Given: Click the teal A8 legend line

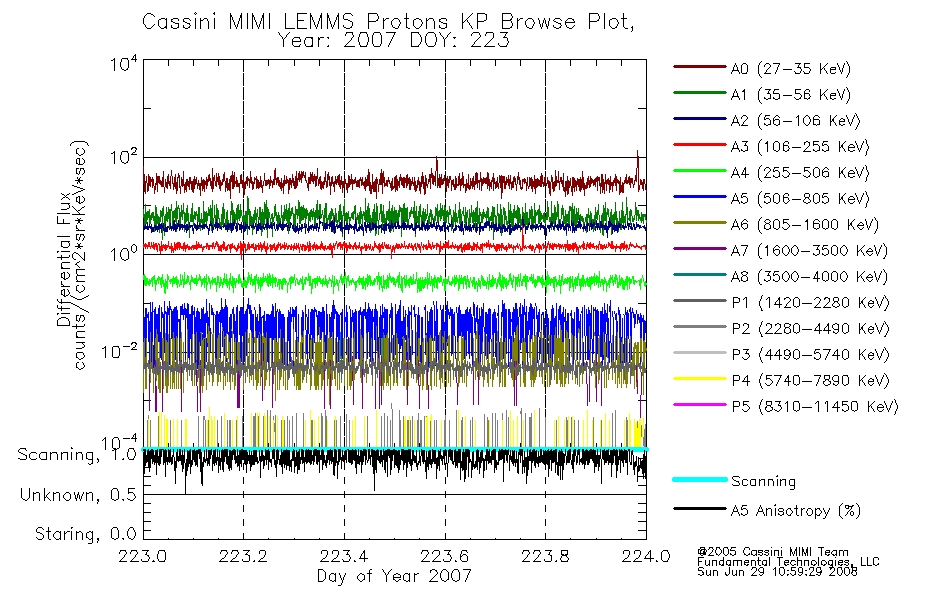Looking at the screenshot, I should pos(700,275).
